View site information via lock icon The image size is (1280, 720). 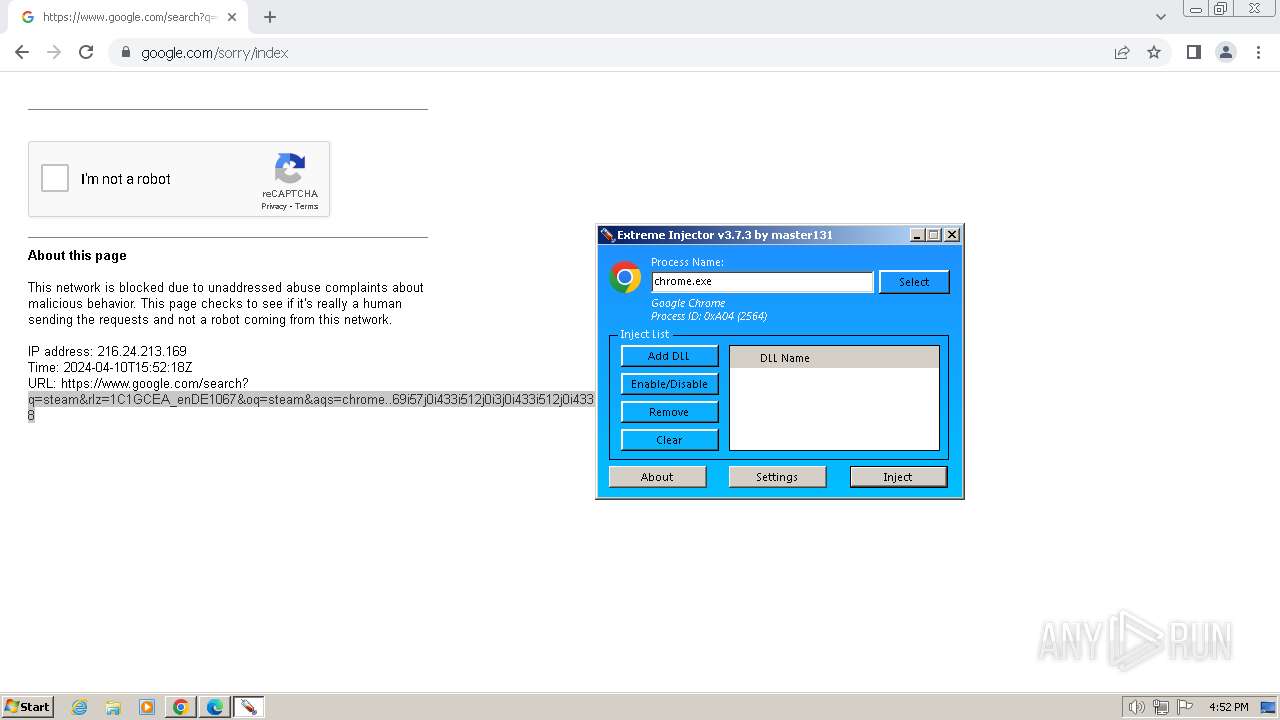point(125,52)
